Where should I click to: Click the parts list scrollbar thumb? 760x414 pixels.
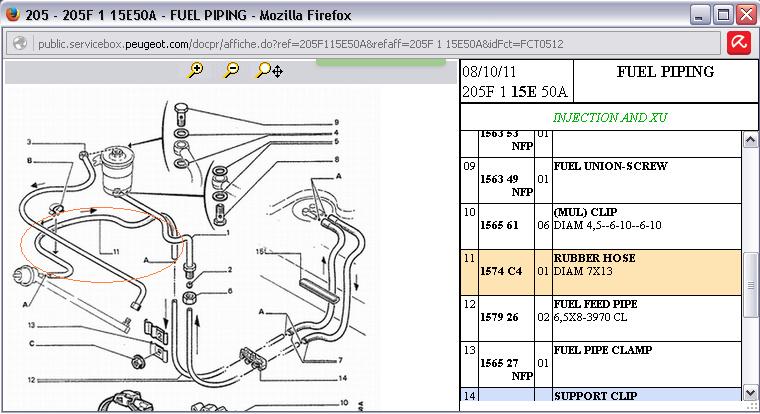750,286
